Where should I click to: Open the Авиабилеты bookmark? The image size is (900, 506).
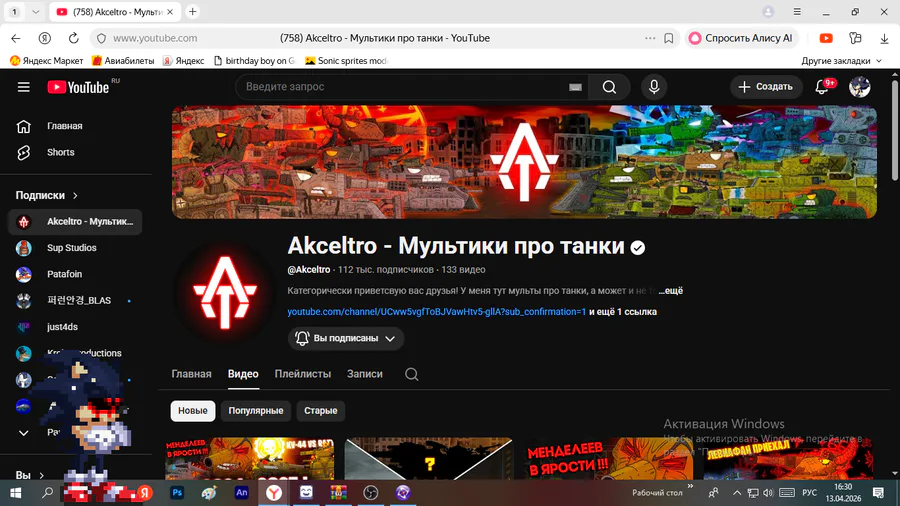(x=123, y=61)
